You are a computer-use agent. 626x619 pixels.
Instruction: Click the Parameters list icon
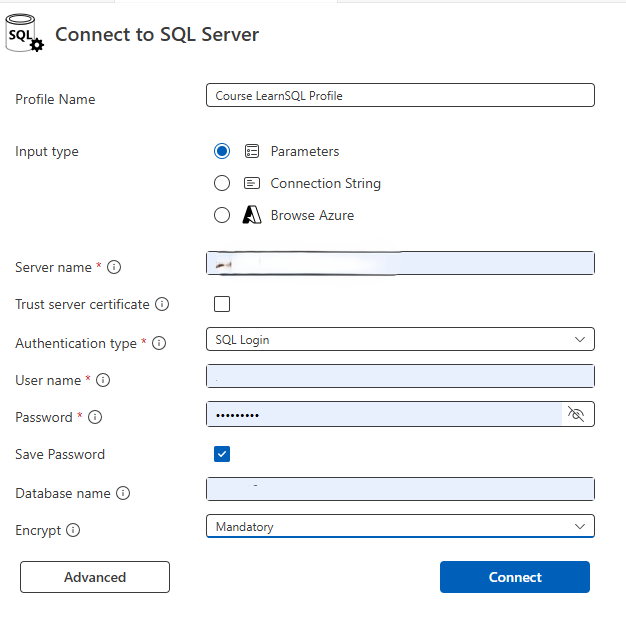(x=252, y=151)
